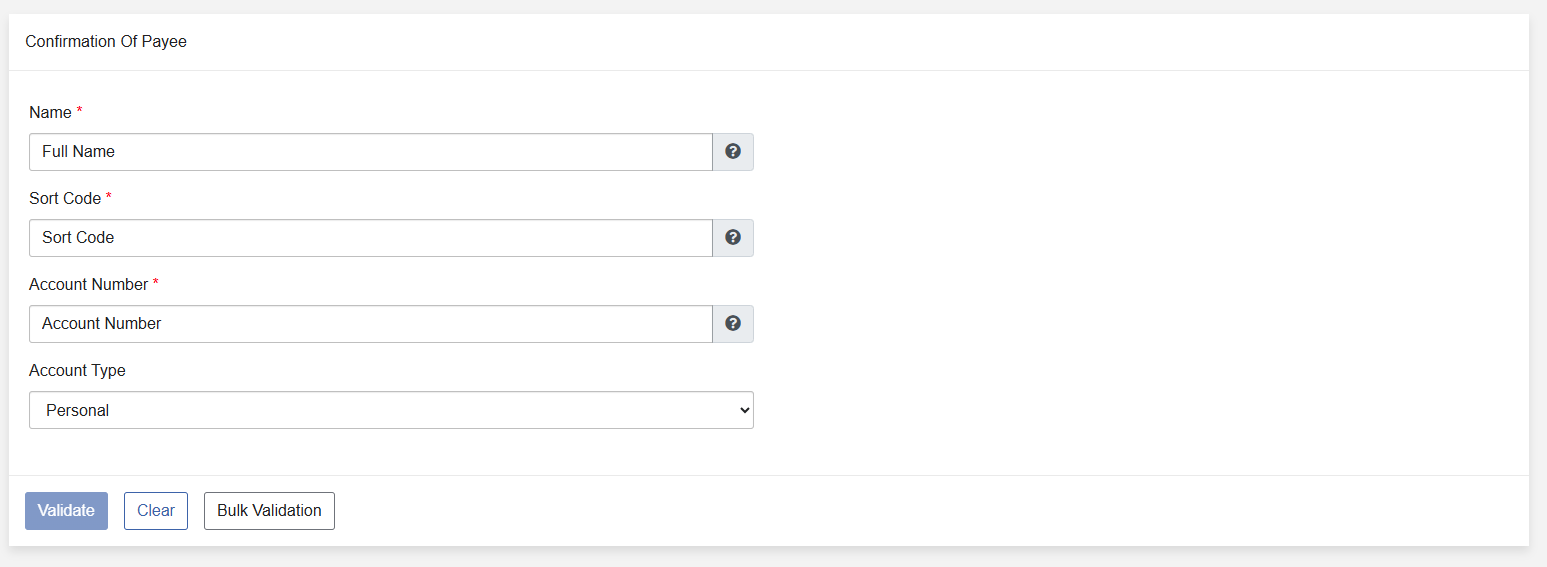This screenshot has width=1547, height=567.
Task: Select the Account Number input box
Action: 371,324
